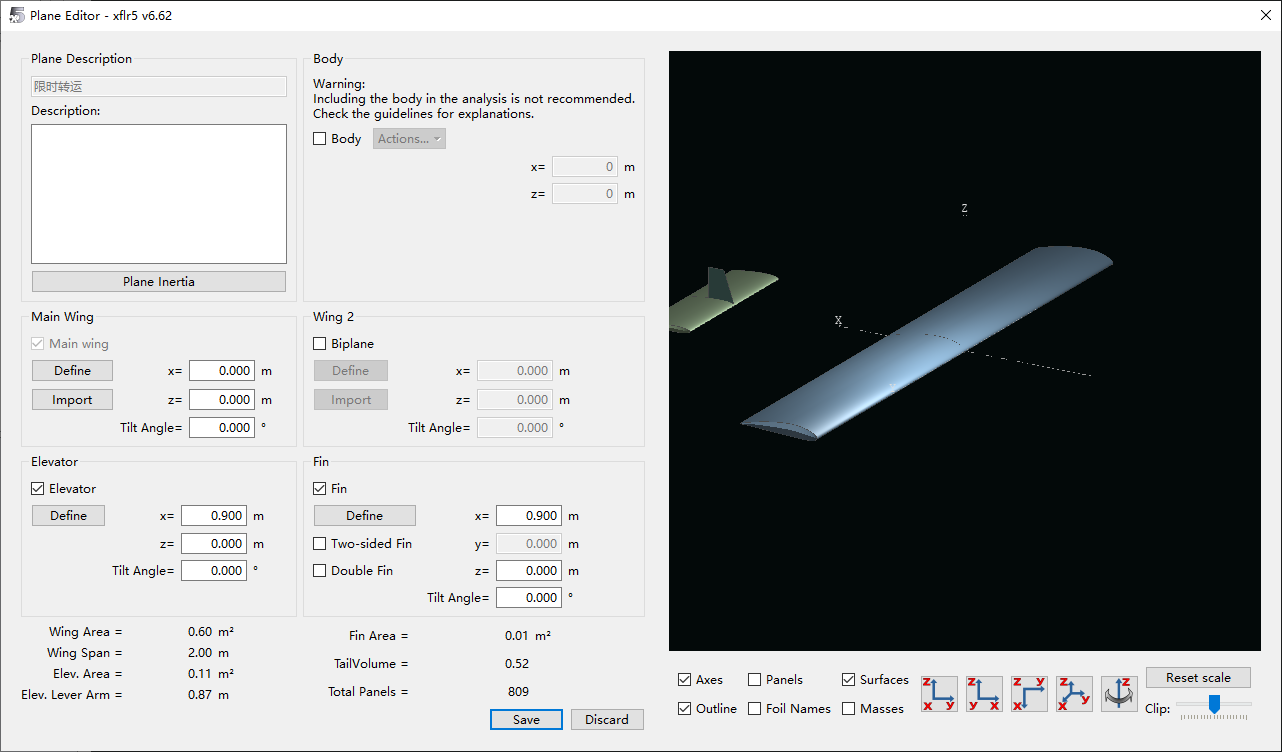The width and height of the screenshot is (1282, 752).
Task: Switch to the X-axis (Z-Y plane) view icon
Action: pos(939,693)
